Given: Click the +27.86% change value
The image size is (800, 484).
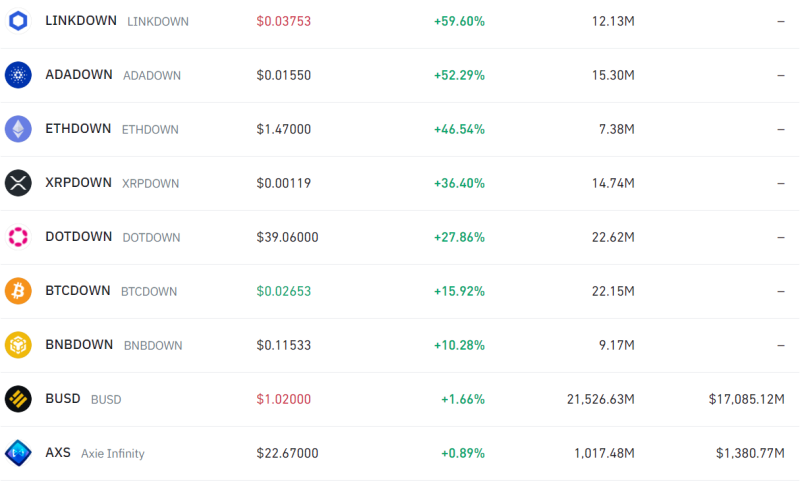Looking at the screenshot, I should [x=459, y=238].
